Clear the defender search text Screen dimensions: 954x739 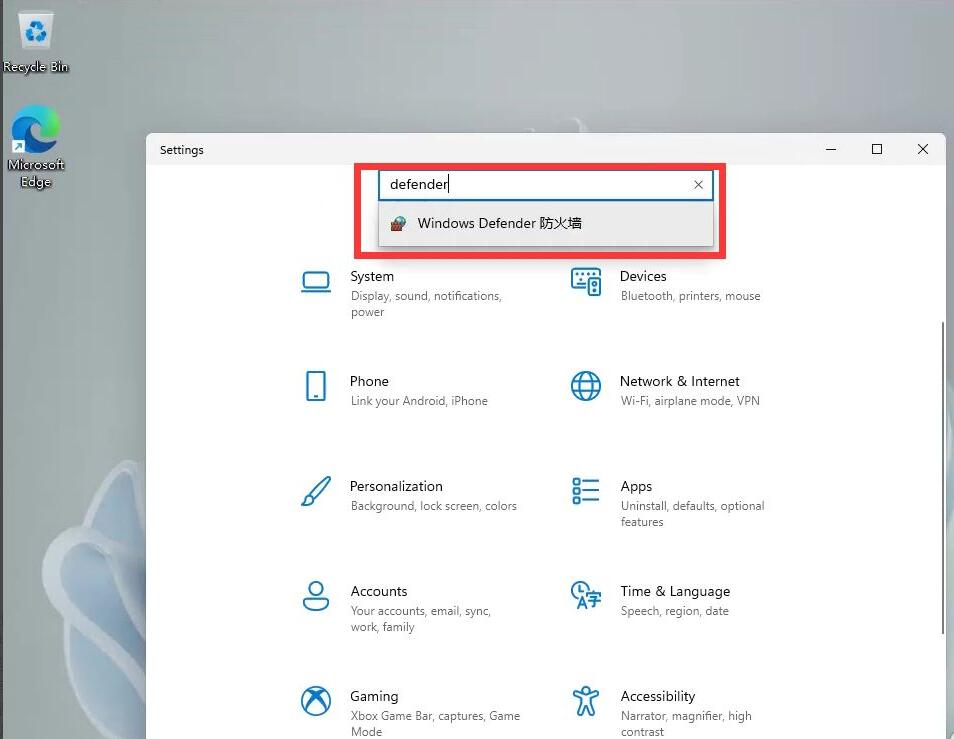(698, 185)
